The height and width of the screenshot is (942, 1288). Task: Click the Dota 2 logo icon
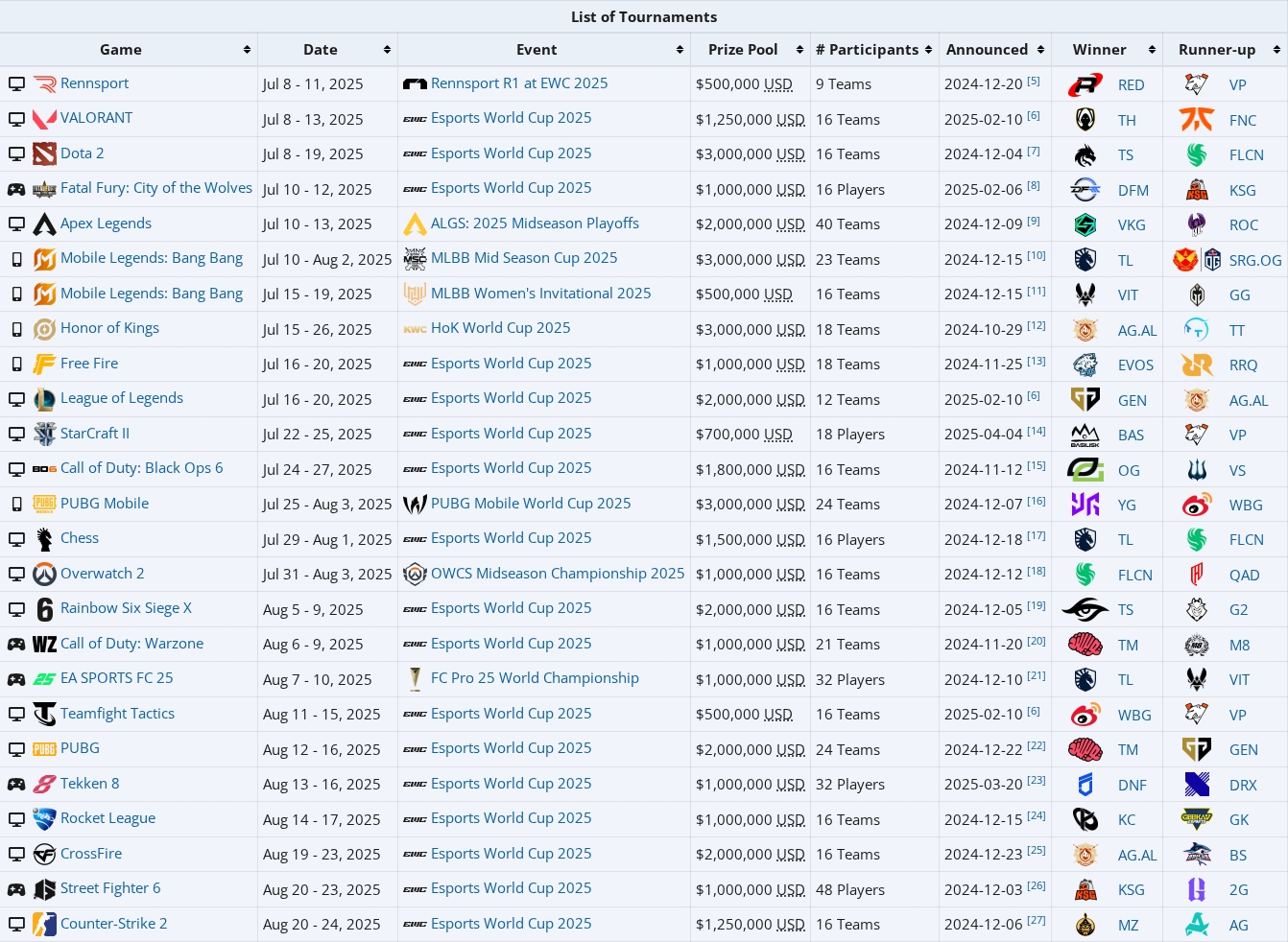44,153
